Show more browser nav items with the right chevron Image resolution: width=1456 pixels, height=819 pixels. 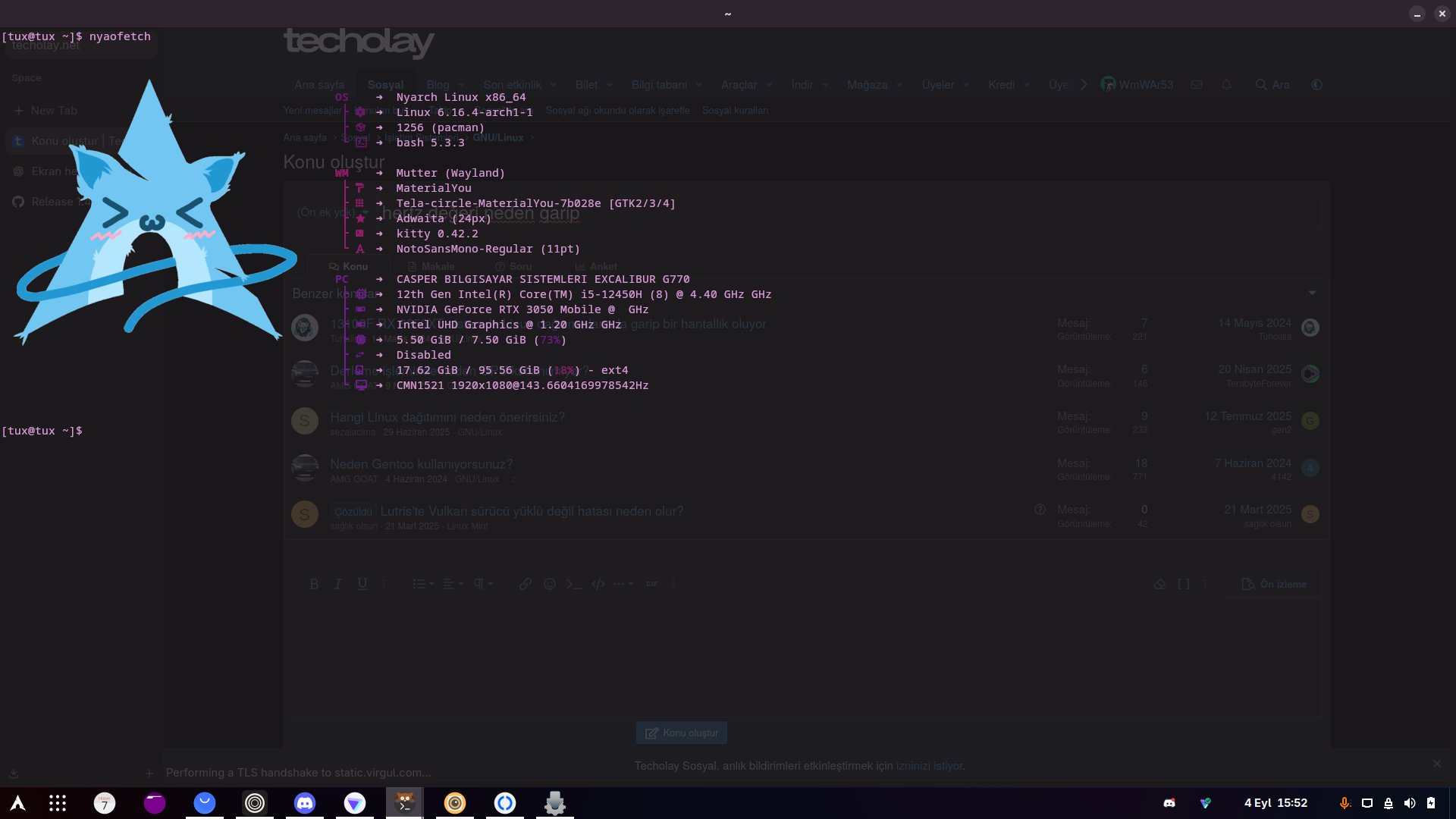[1084, 85]
